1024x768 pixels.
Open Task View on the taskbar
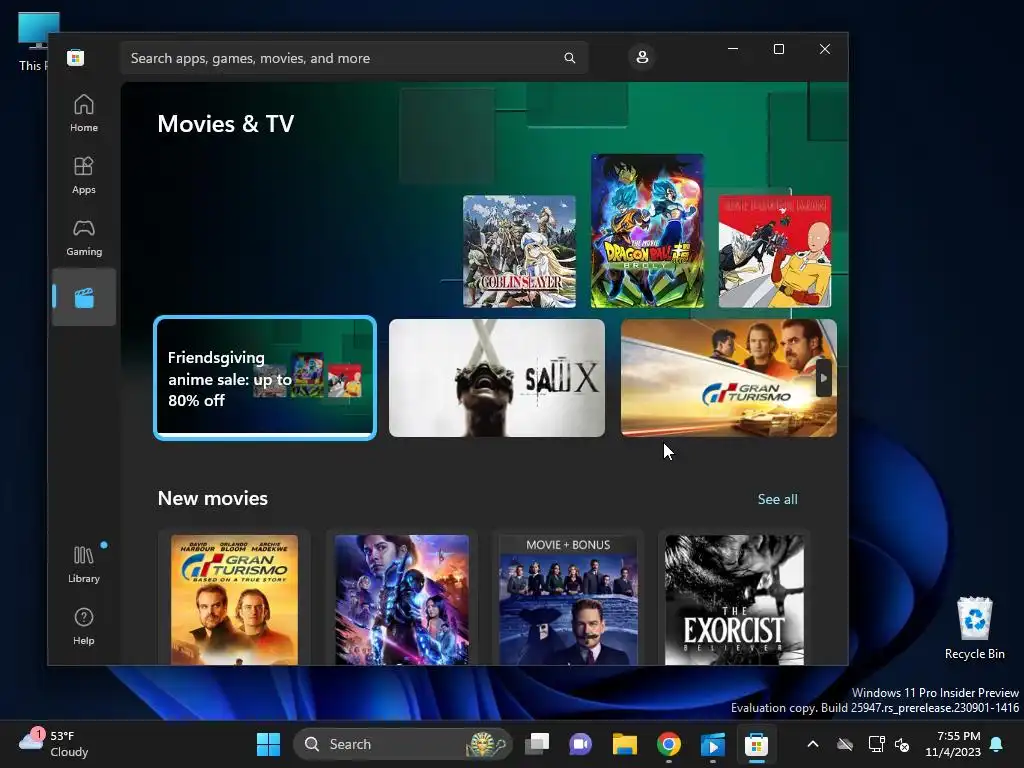[x=537, y=744]
